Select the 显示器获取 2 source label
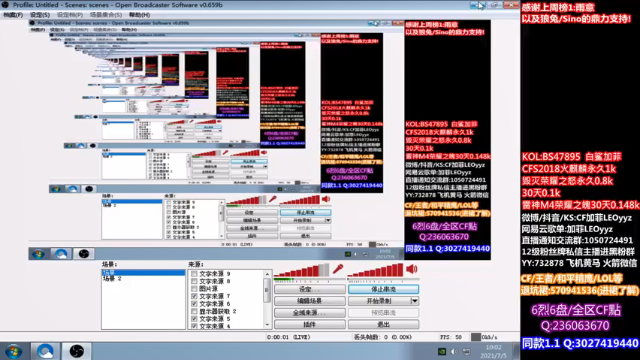This screenshot has height=360, width=640. click(218, 311)
